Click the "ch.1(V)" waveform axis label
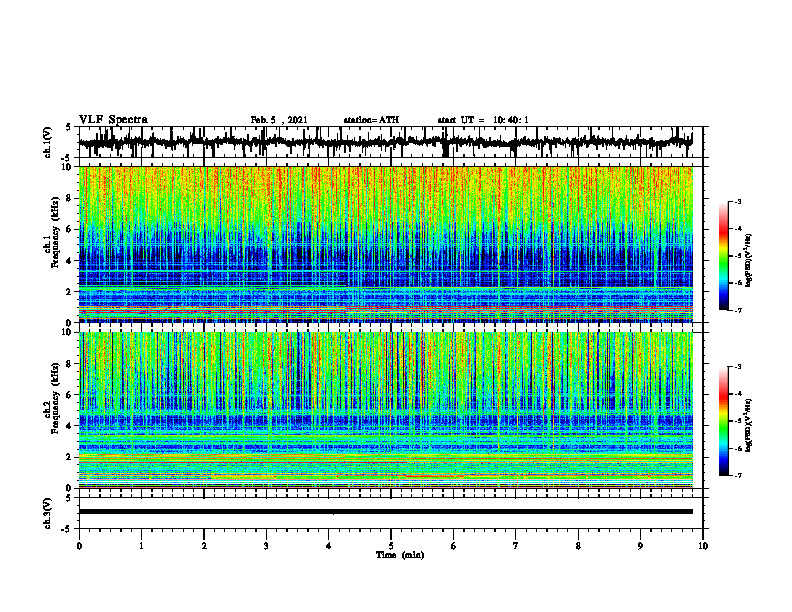The width and height of the screenshot is (792, 612). click(48, 142)
